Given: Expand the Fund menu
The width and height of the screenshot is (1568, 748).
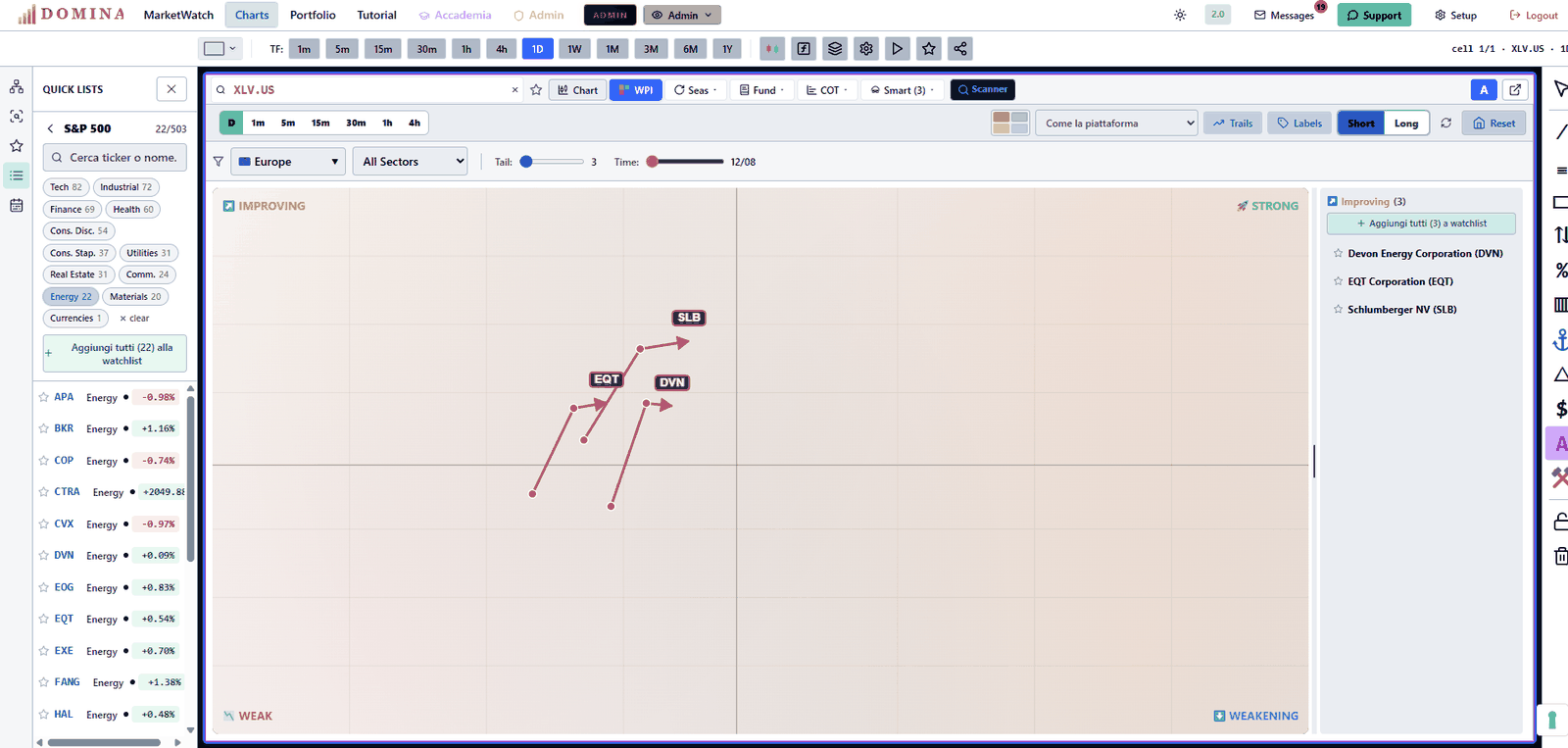Looking at the screenshot, I should pyautogui.click(x=761, y=89).
